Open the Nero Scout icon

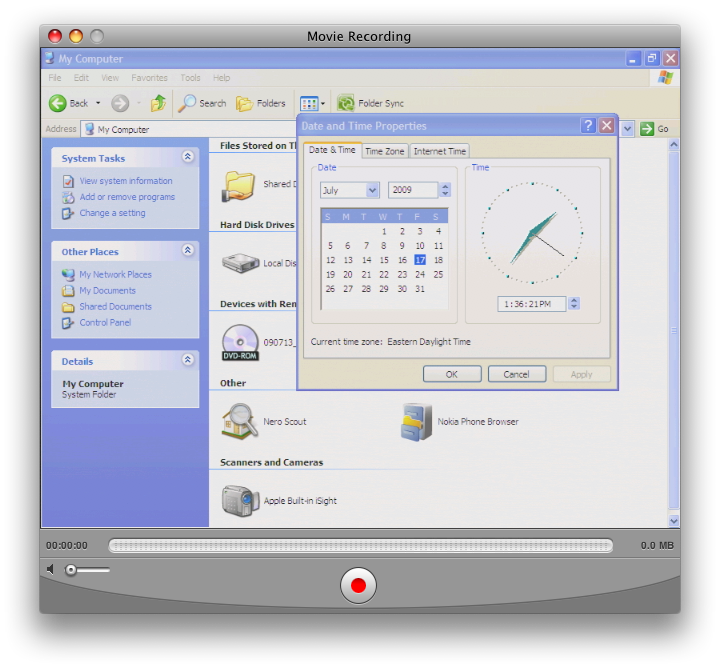tap(240, 421)
